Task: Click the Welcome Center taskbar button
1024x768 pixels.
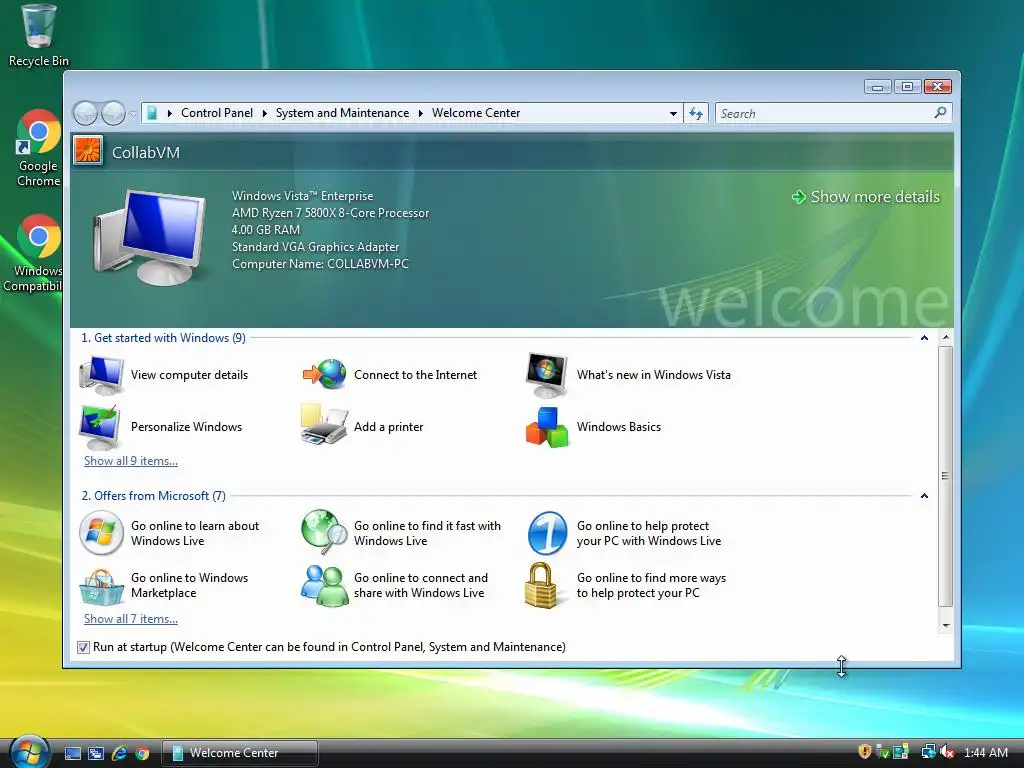Action: pyautogui.click(x=240, y=753)
